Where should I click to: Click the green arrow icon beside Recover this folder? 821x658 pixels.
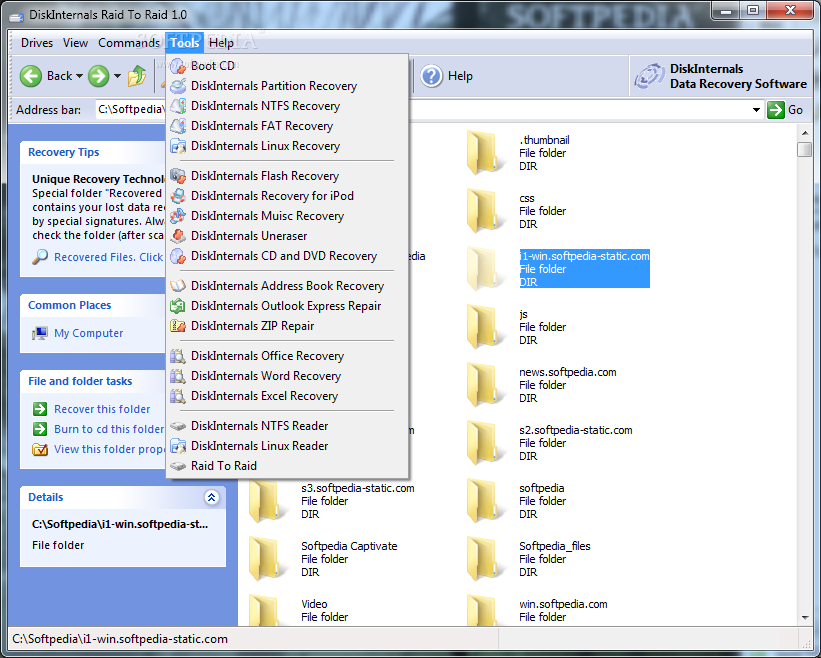40,409
